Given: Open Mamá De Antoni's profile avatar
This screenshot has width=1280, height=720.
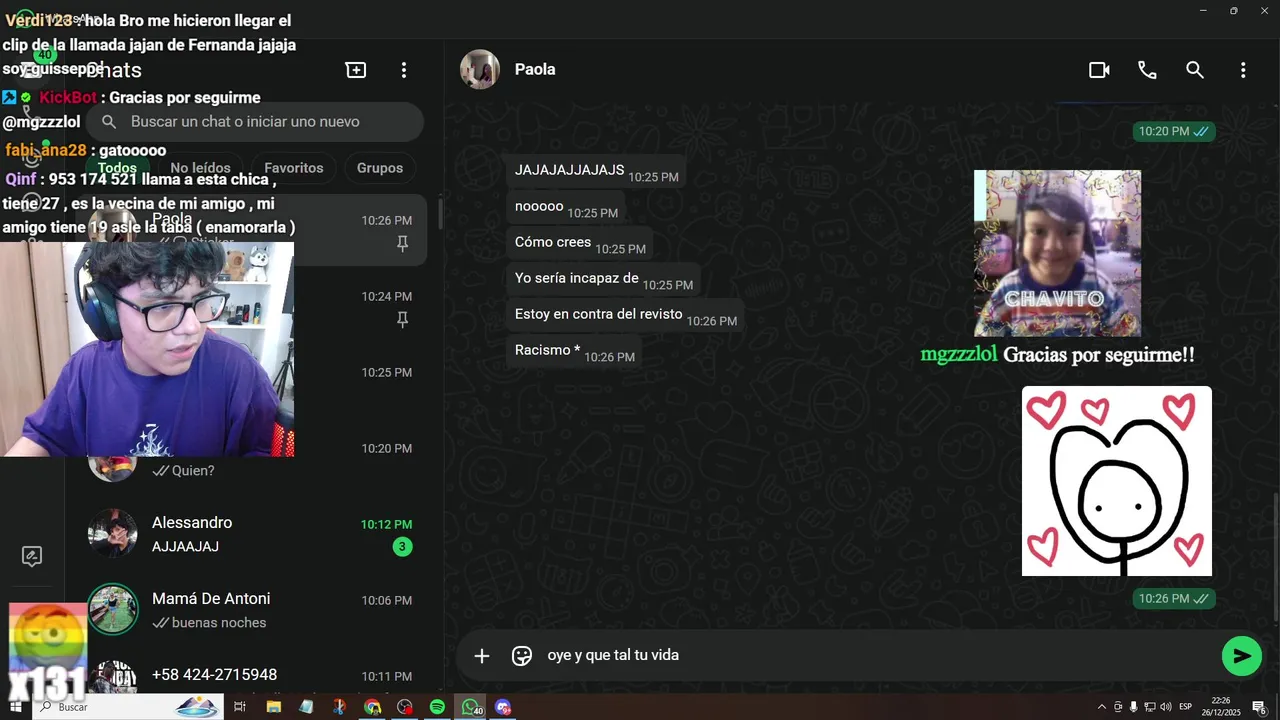Looking at the screenshot, I should coord(113,609).
